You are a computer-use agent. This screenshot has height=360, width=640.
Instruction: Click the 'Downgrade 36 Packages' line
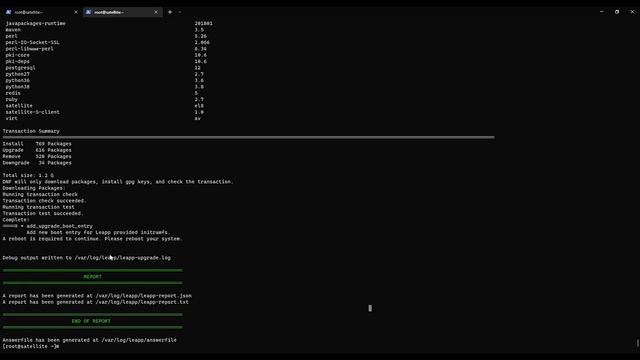coord(37,163)
